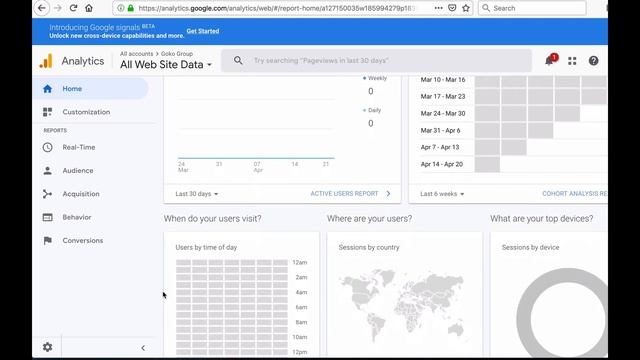Open the Real-Time reports section
640x360 pixels.
pos(79,147)
